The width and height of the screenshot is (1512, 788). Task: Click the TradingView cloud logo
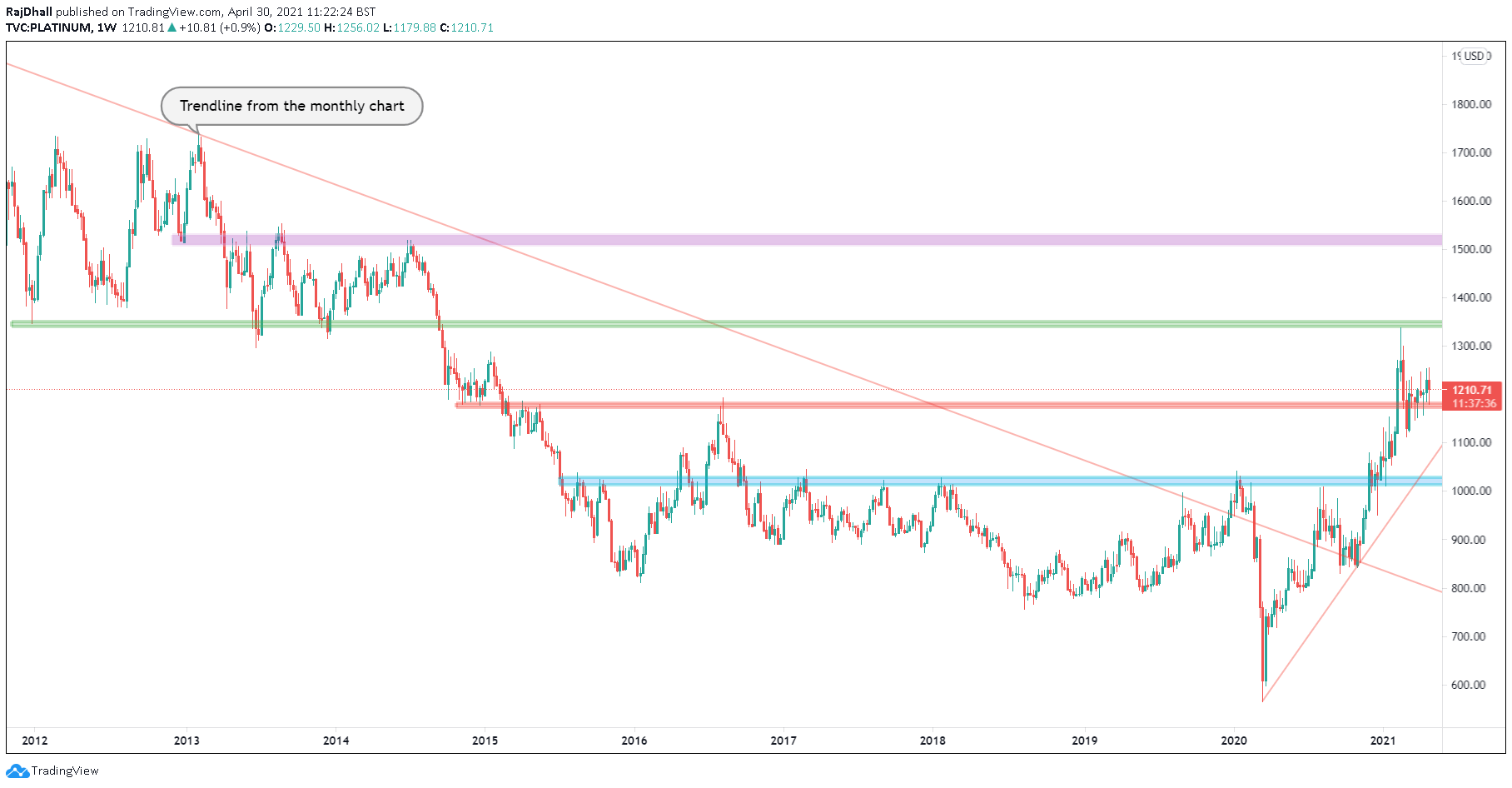point(17,771)
